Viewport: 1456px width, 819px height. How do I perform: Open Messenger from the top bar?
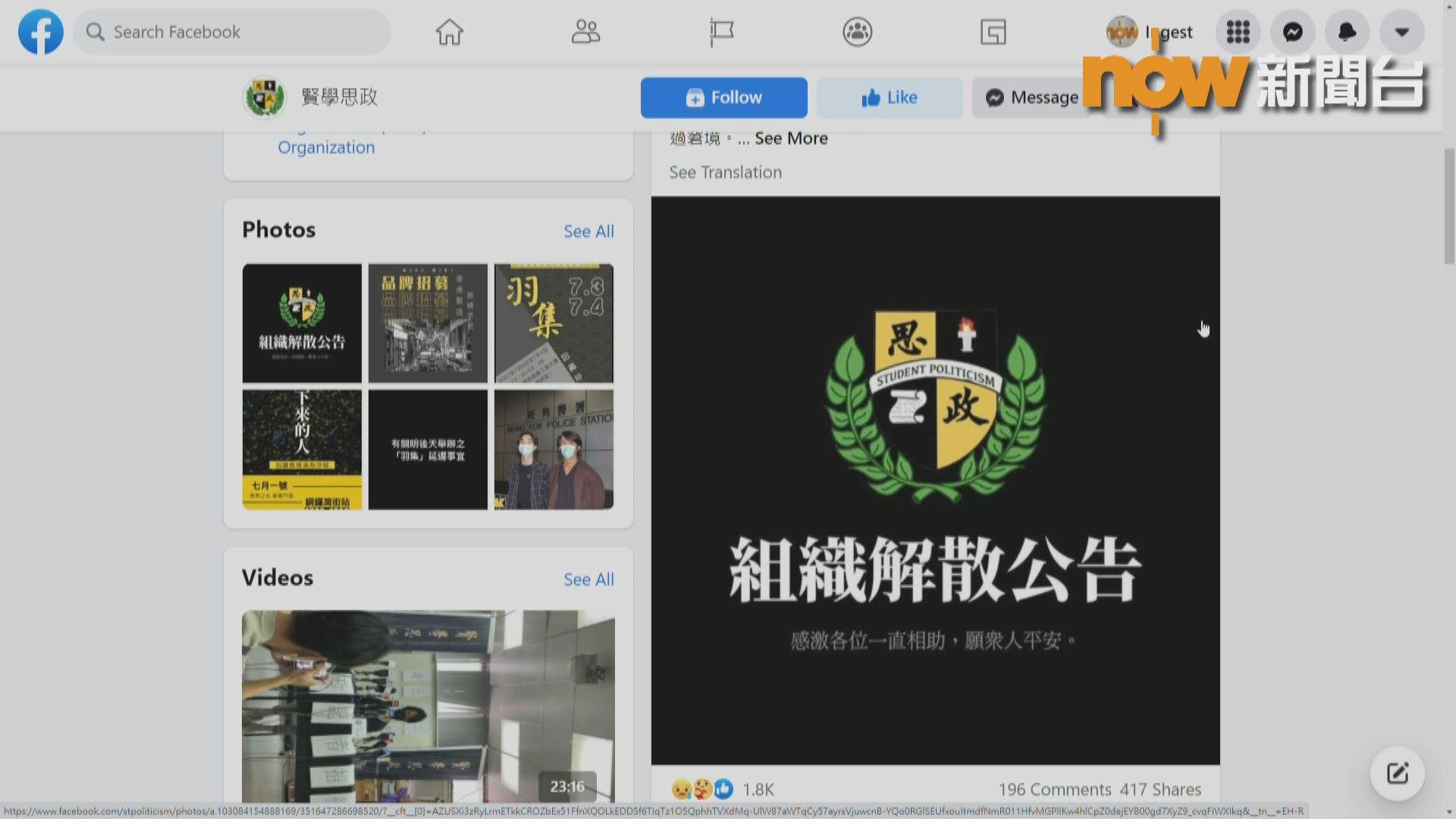pyautogui.click(x=1292, y=32)
